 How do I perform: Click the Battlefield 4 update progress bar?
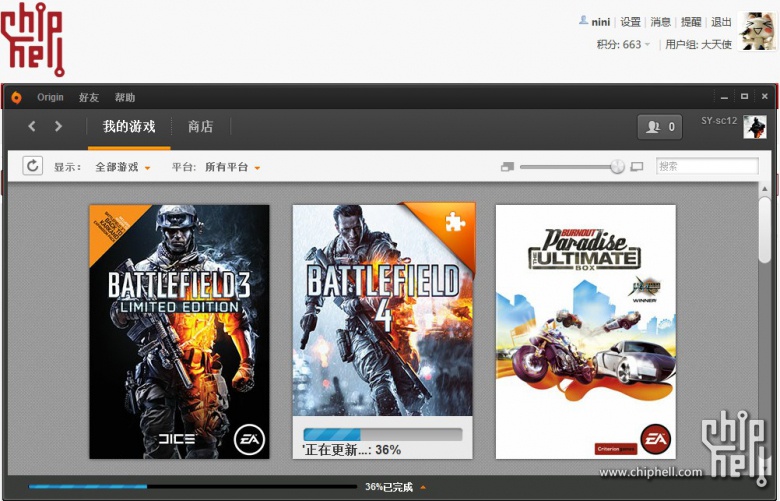(x=383, y=434)
